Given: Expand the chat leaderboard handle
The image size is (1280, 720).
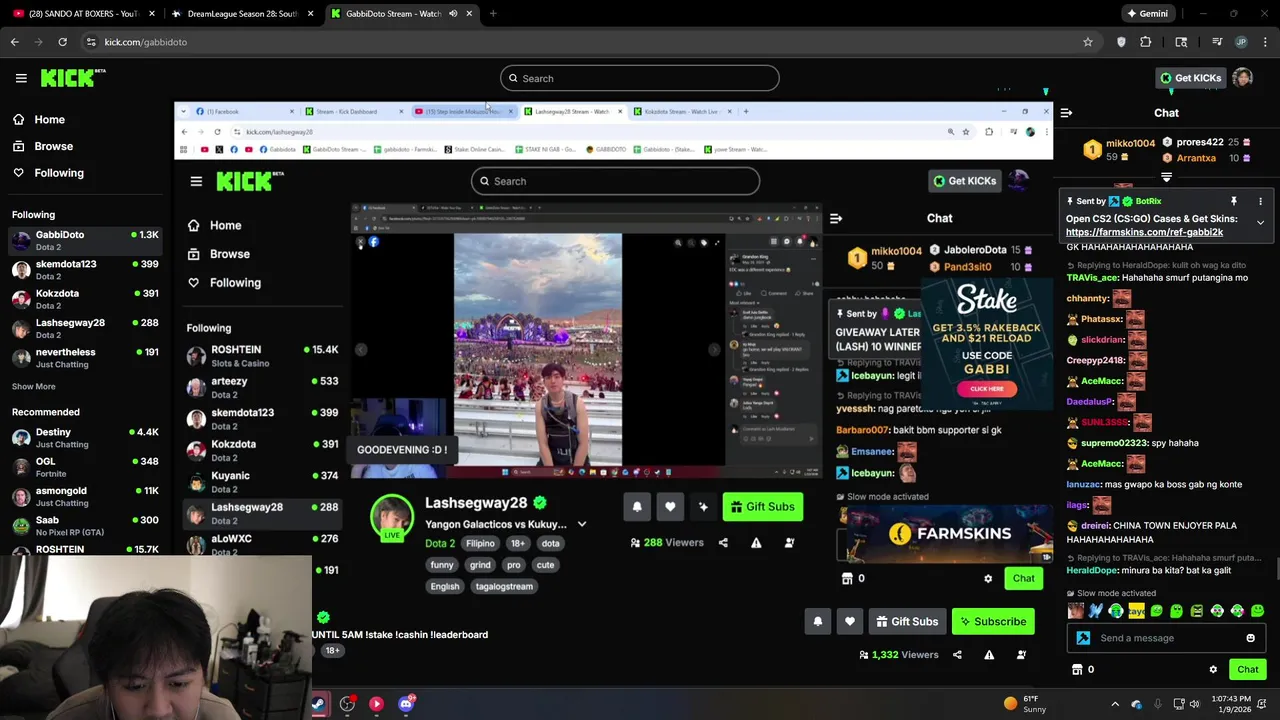Looking at the screenshot, I should [1166, 177].
